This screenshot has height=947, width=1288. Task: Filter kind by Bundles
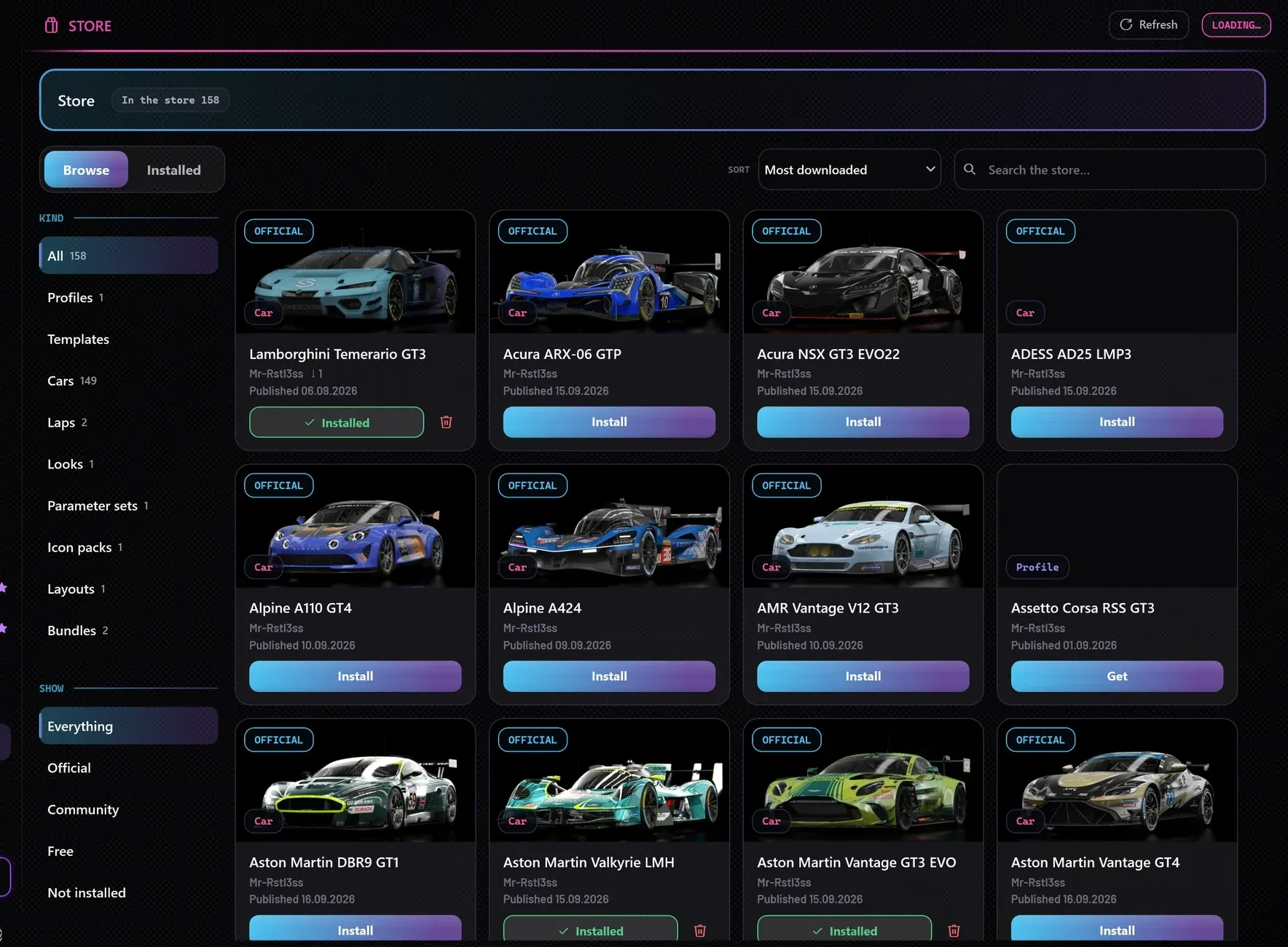click(x=128, y=630)
